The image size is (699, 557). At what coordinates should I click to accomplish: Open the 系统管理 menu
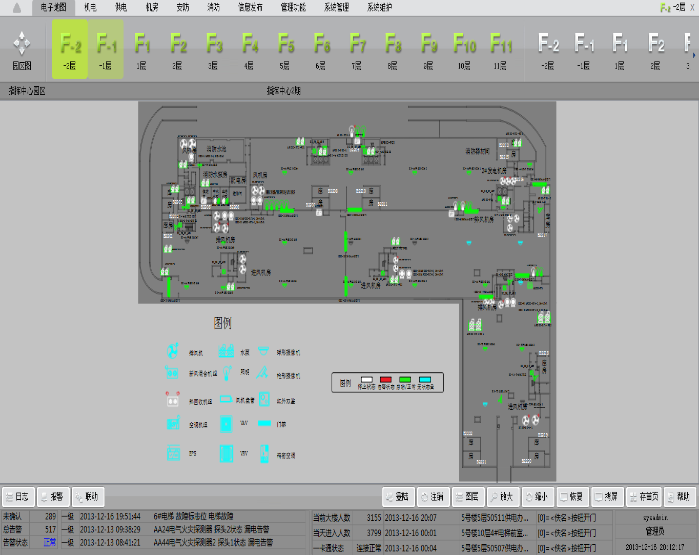click(336, 8)
